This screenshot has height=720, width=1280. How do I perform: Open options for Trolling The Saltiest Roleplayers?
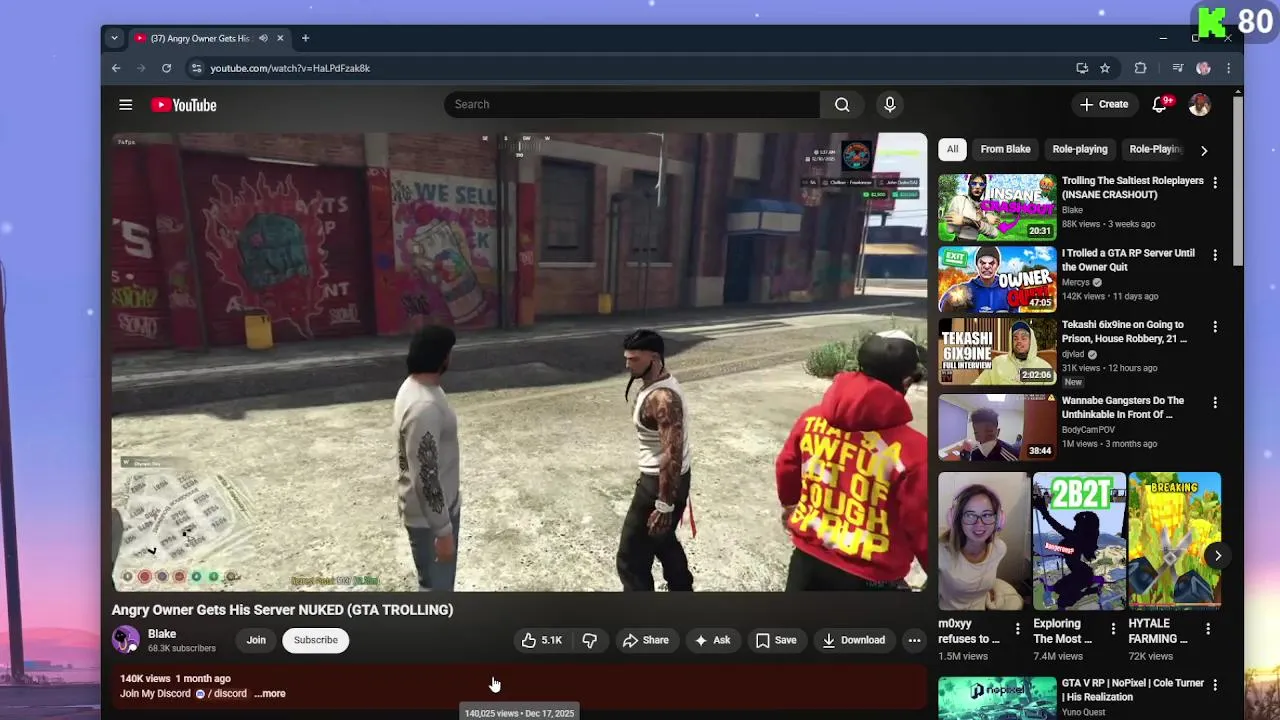[1215, 183]
